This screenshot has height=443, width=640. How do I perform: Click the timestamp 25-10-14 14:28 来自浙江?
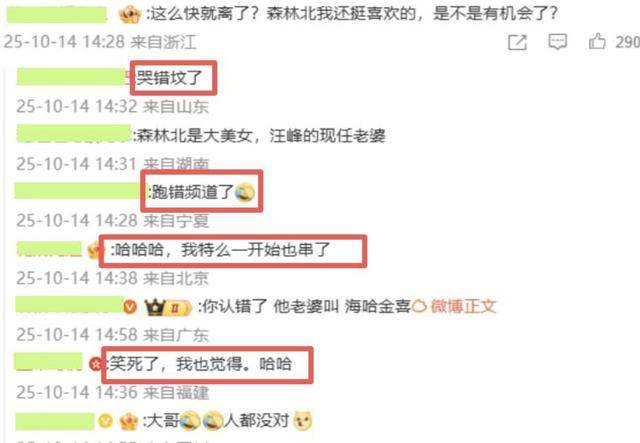point(100,42)
